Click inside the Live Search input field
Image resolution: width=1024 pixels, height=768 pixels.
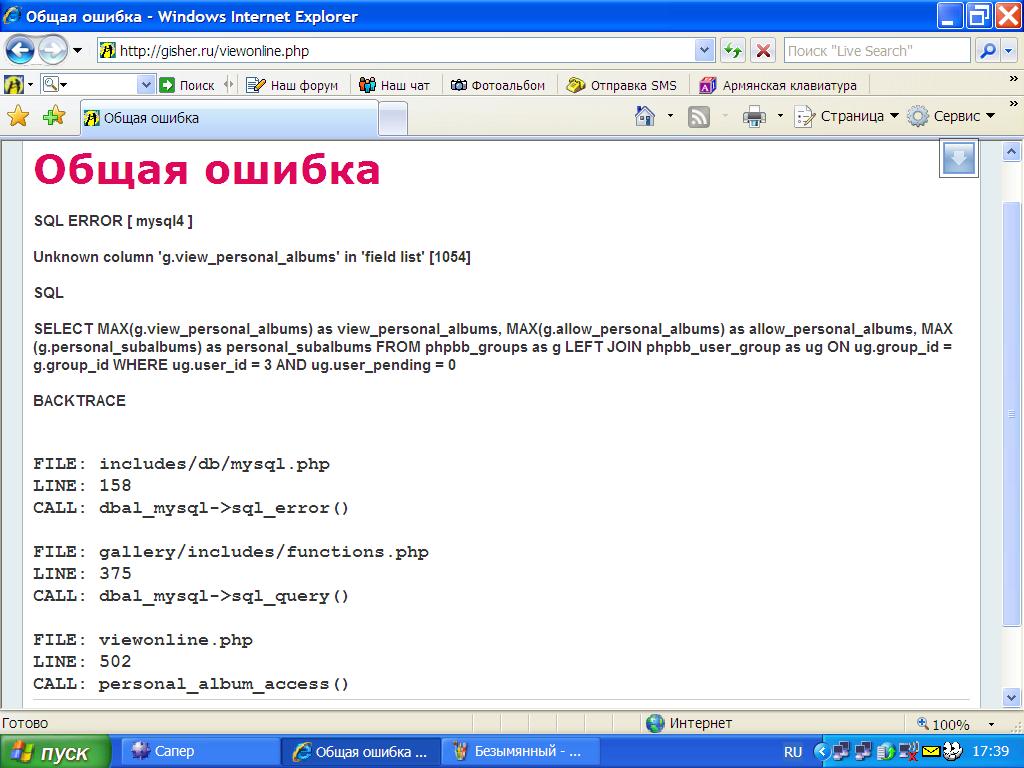[x=876, y=50]
